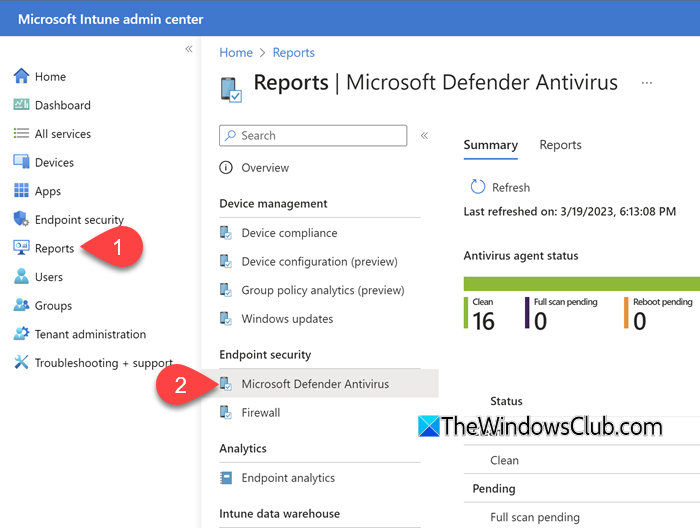Click the Full scan pending table row
This screenshot has height=528, width=700.
(x=581, y=517)
